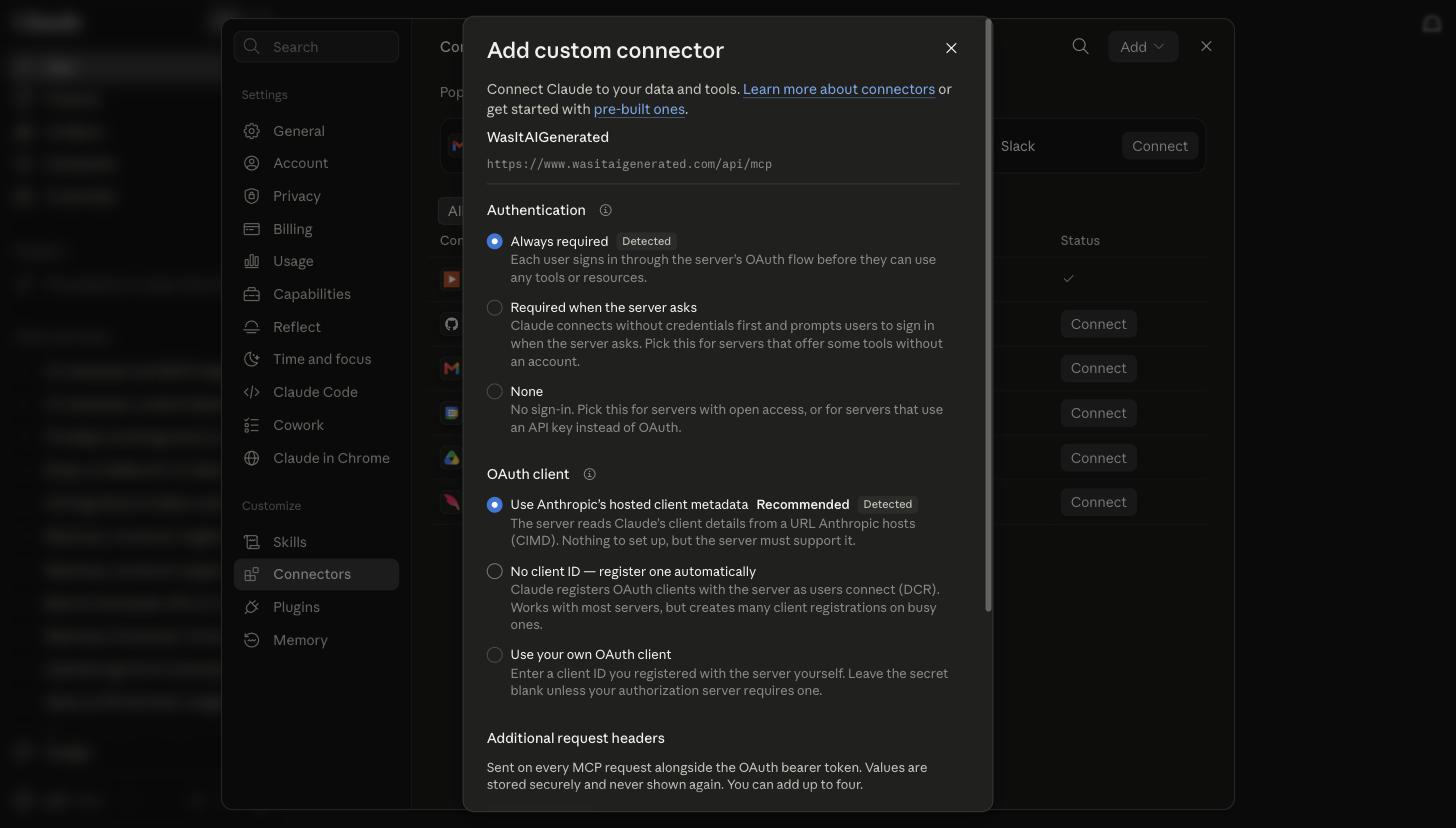This screenshot has width=1456, height=828.
Task: Click Connect in the Google Drive icon row
Action: click(1098, 458)
